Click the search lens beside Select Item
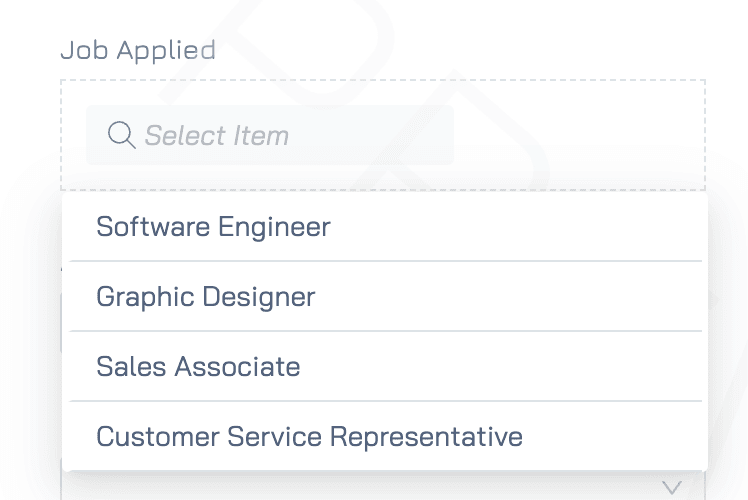This screenshot has width=748, height=500. click(x=122, y=135)
